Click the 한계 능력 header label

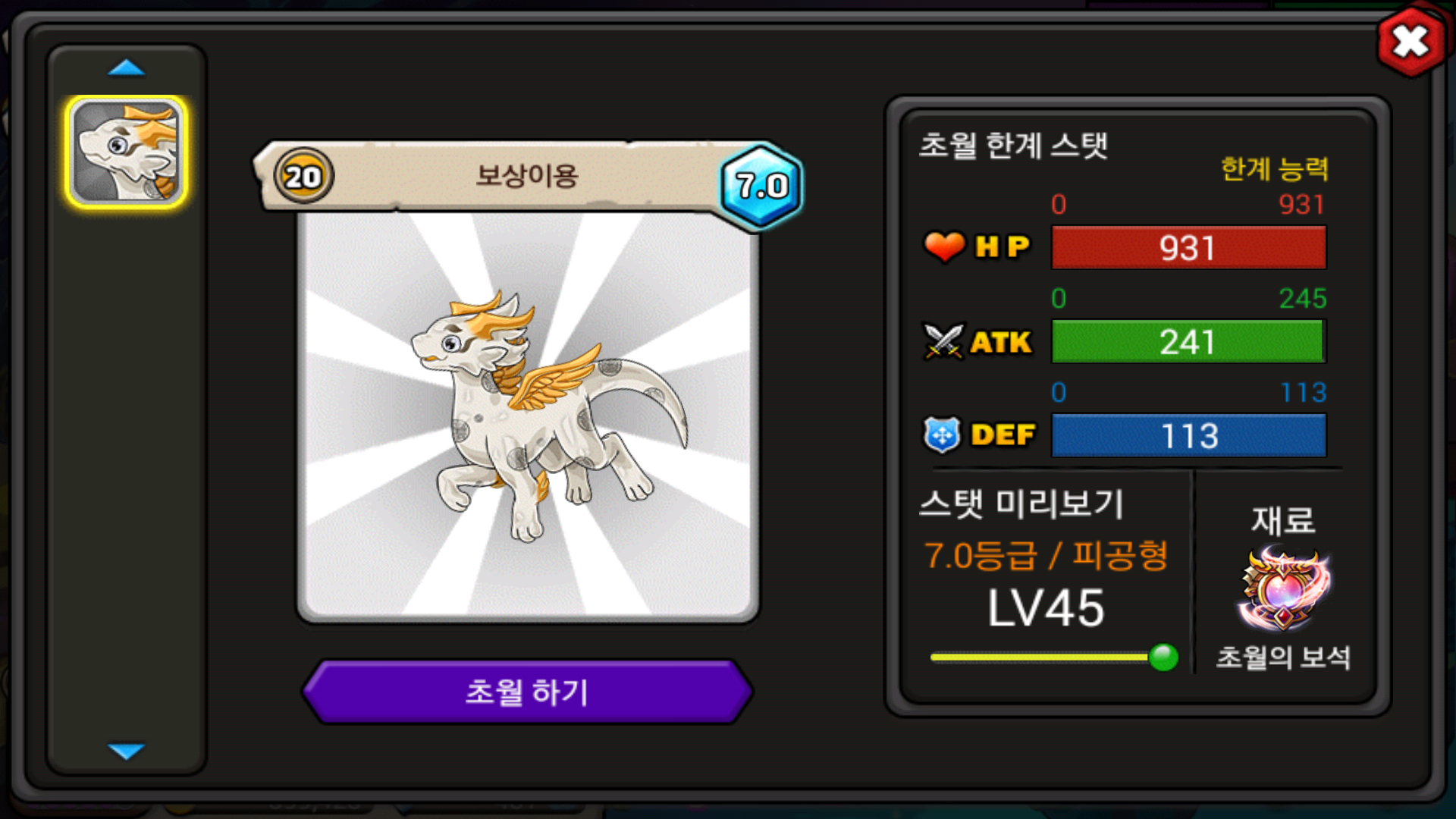(x=1275, y=168)
